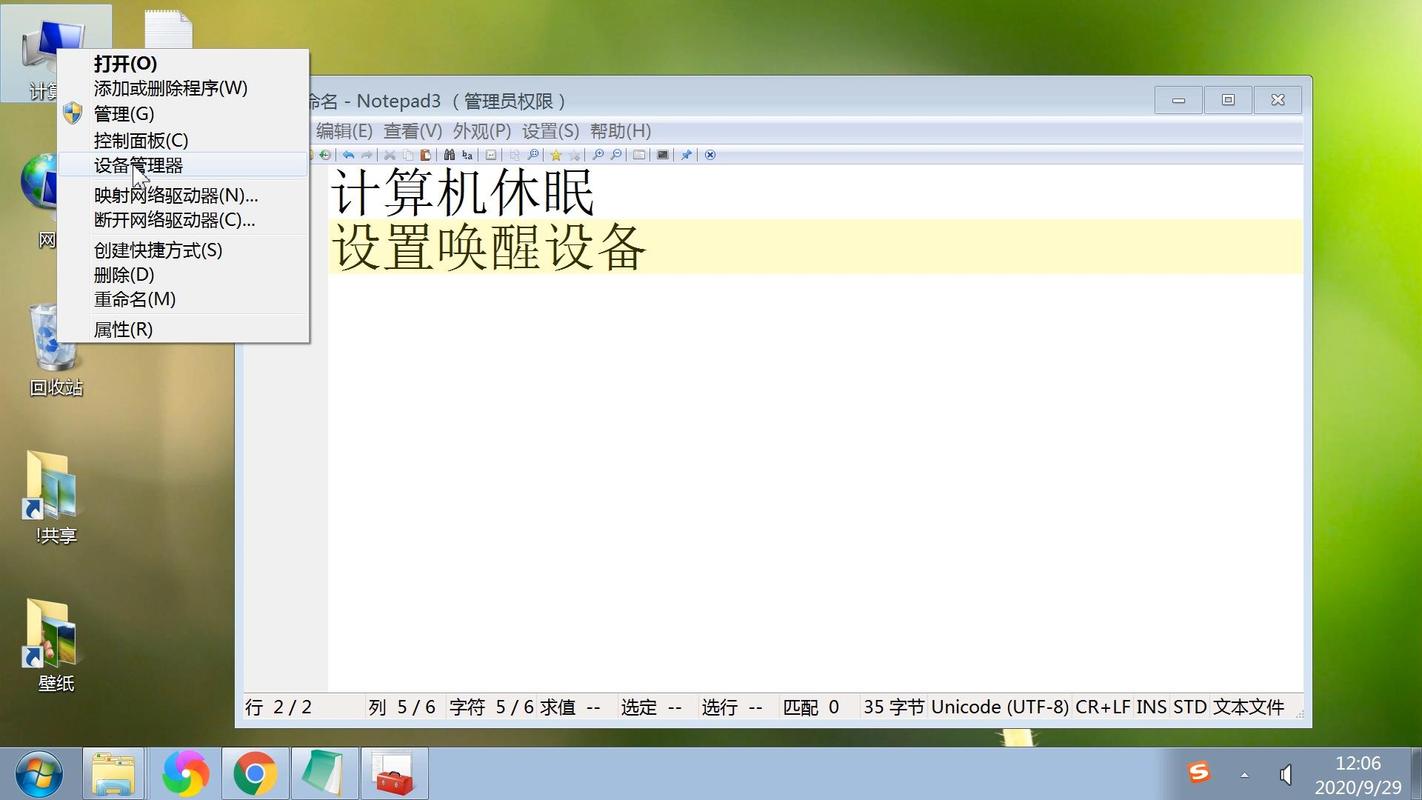
Task: Open the CR+LF line ending selector
Action: pyautogui.click(x=1103, y=707)
